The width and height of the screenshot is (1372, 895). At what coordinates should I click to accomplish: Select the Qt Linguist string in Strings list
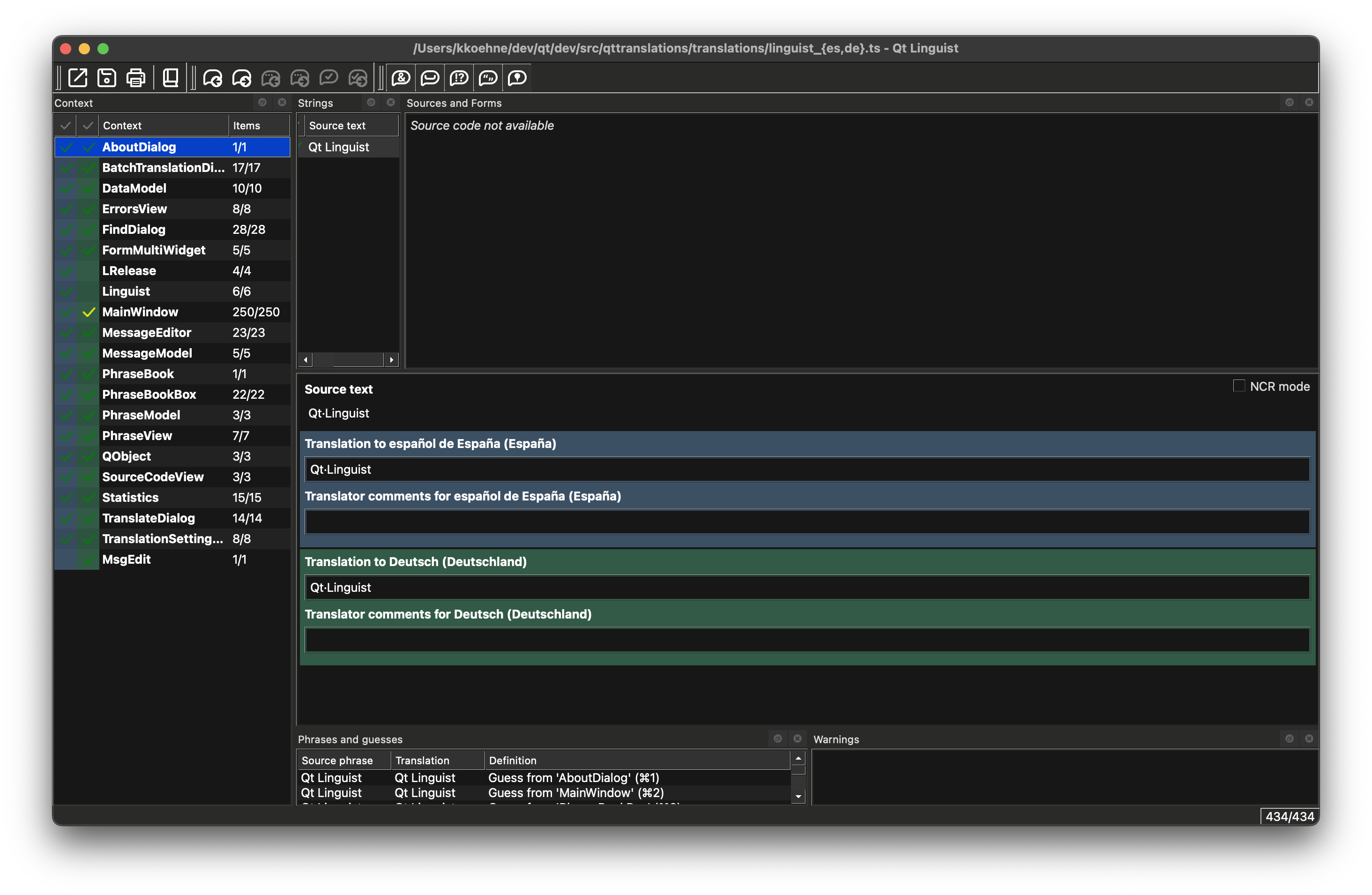[x=348, y=148]
